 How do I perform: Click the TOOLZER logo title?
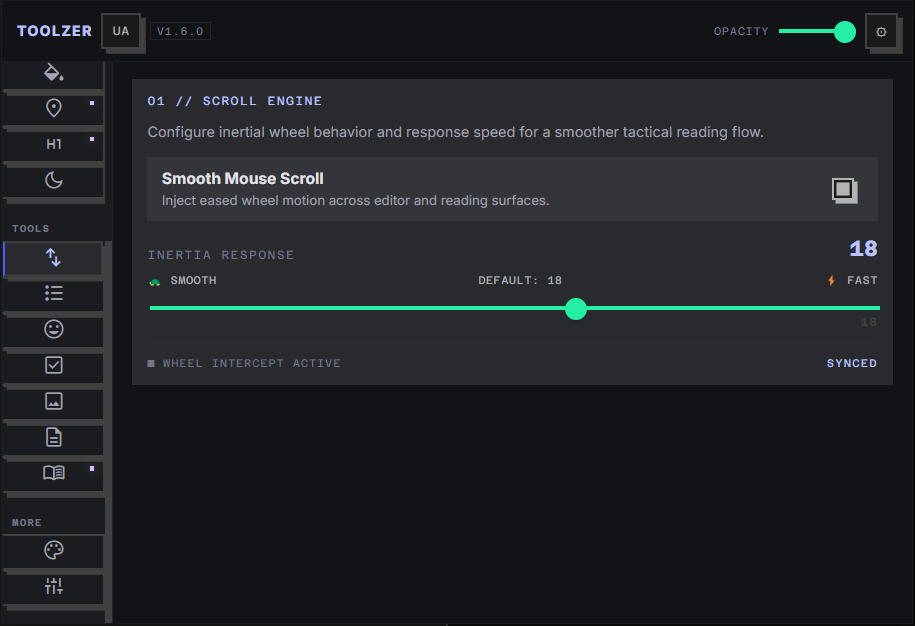pos(54,31)
